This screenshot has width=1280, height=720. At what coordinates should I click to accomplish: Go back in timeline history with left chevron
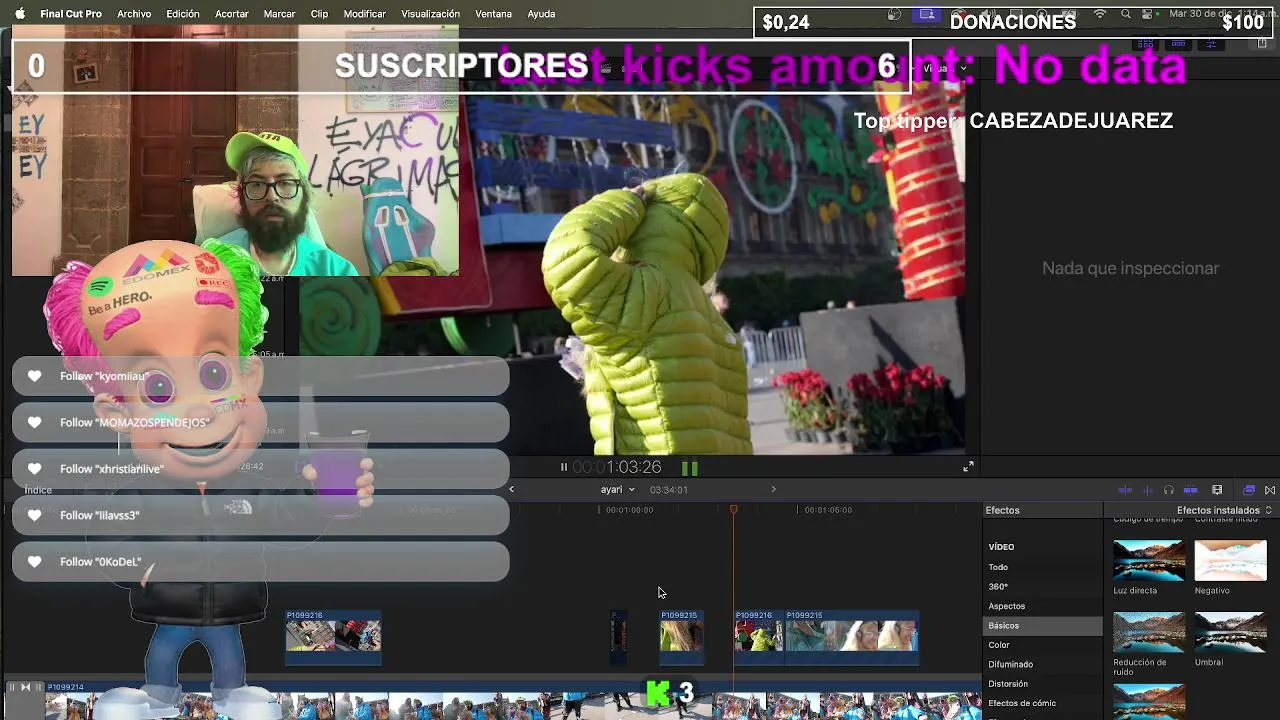(x=512, y=489)
